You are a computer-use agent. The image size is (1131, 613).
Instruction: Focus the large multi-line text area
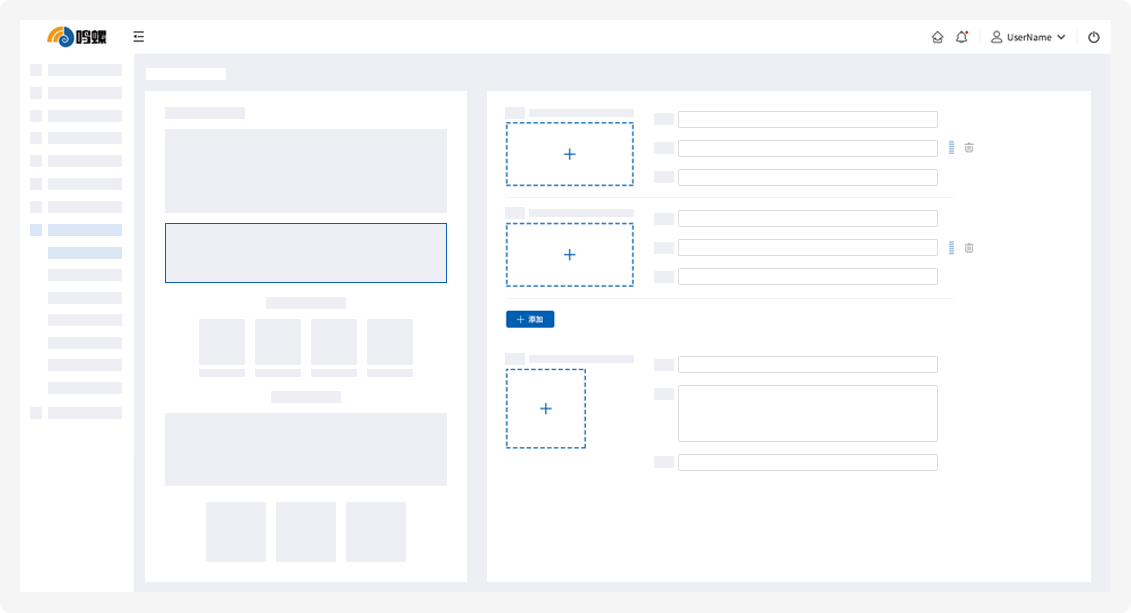807,413
